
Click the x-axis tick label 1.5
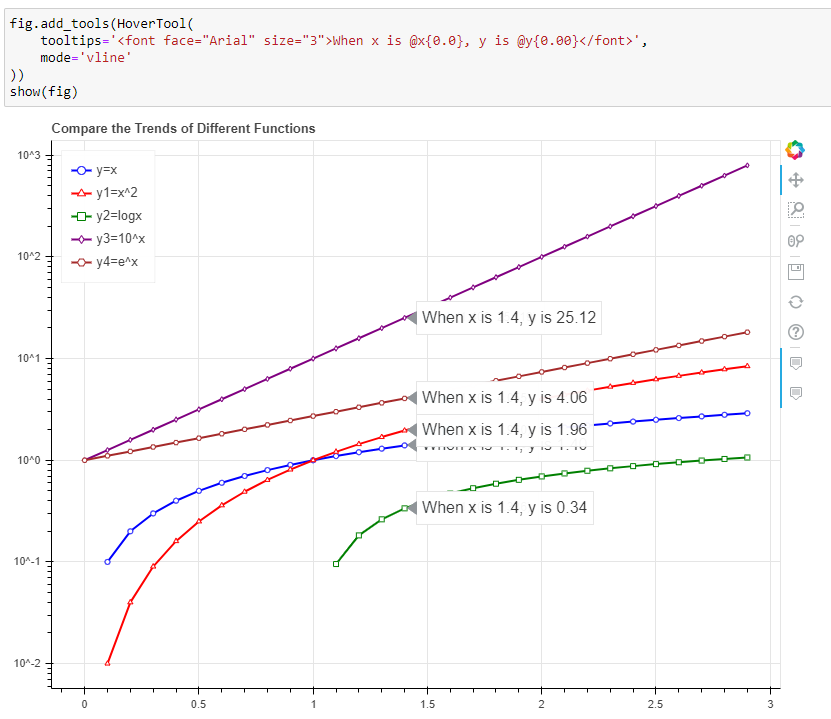click(x=428, y=704)
